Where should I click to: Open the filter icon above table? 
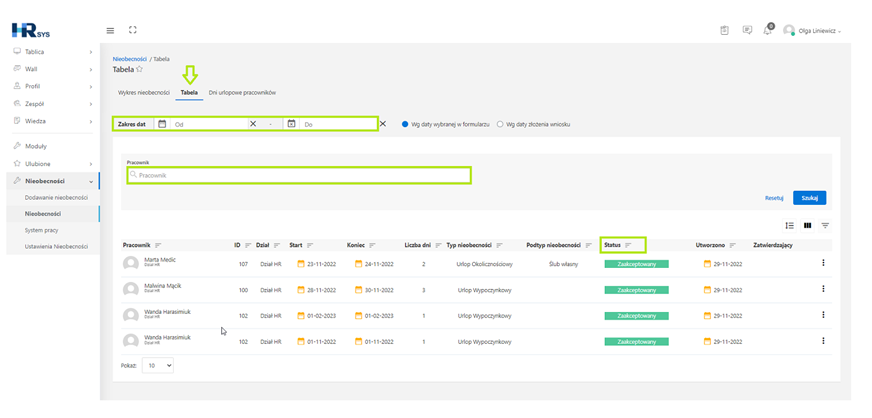point(825,225)
